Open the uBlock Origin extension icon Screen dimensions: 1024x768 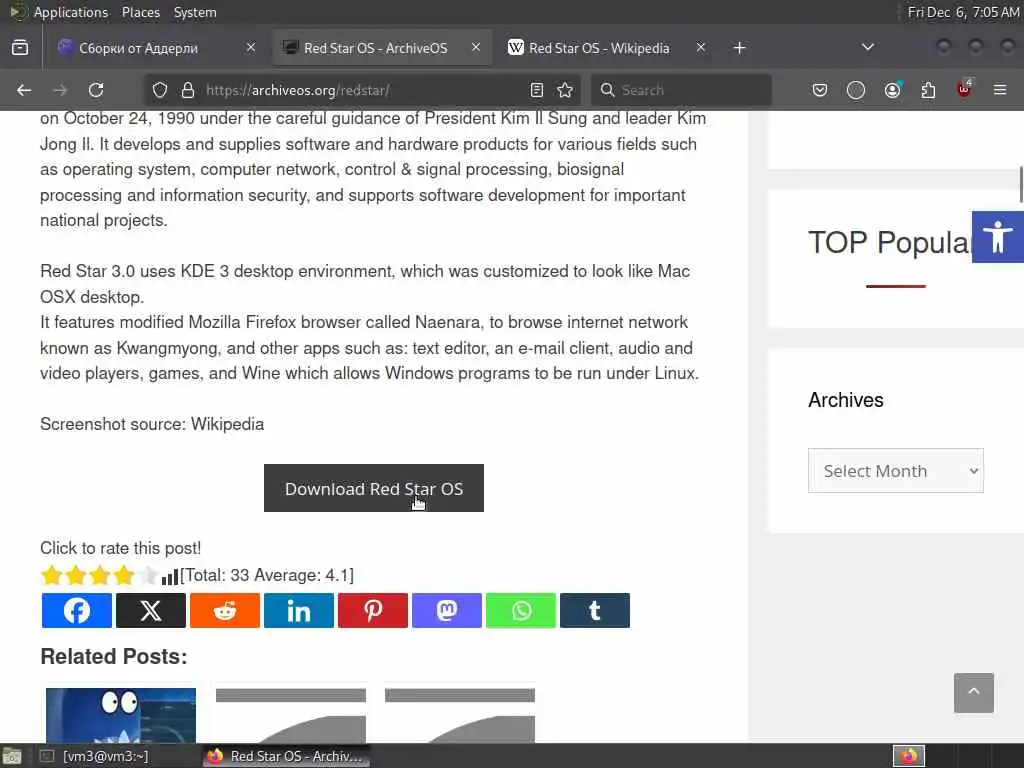click(x=964, y=89)
